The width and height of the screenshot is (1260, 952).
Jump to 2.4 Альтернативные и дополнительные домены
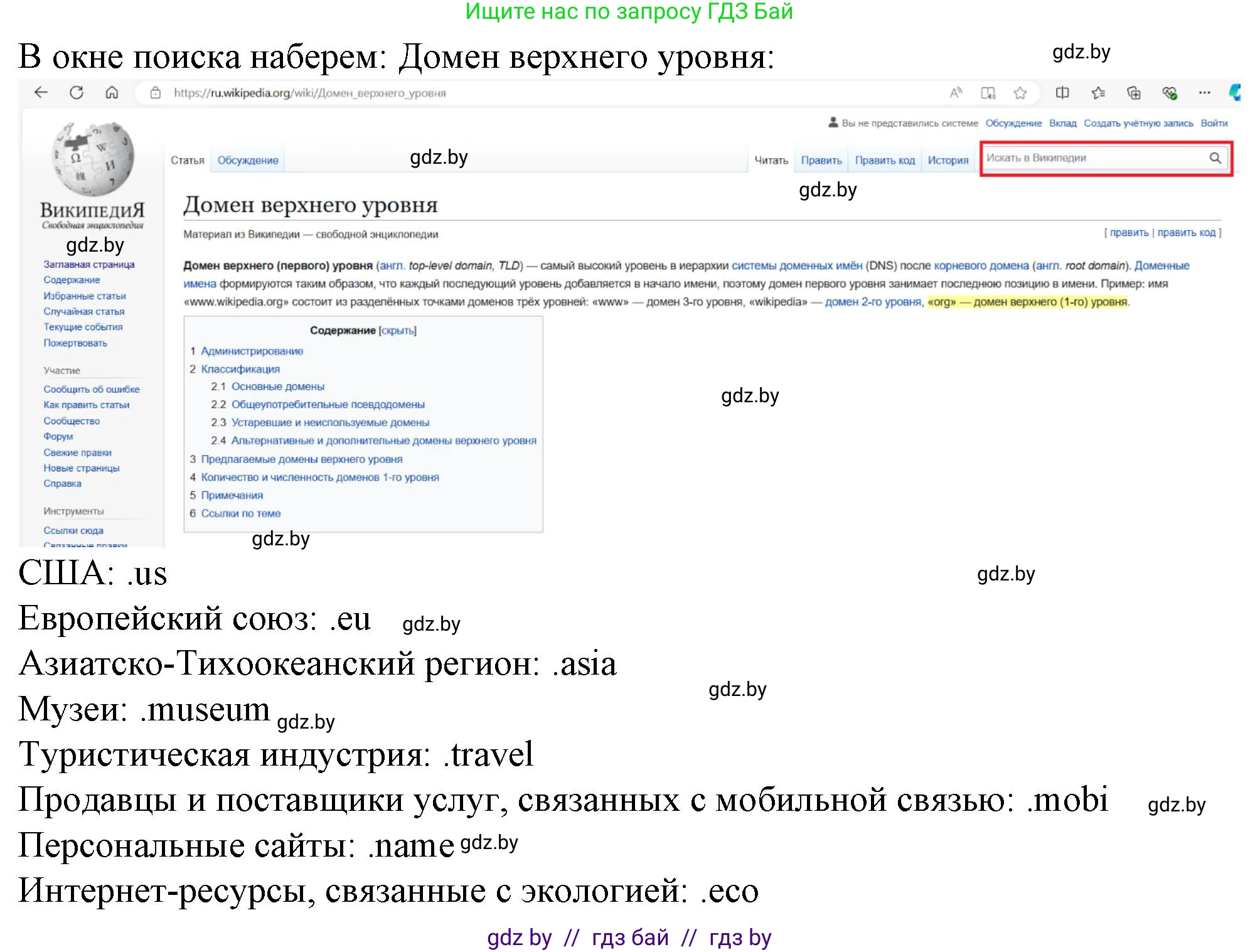pos(384,441)
